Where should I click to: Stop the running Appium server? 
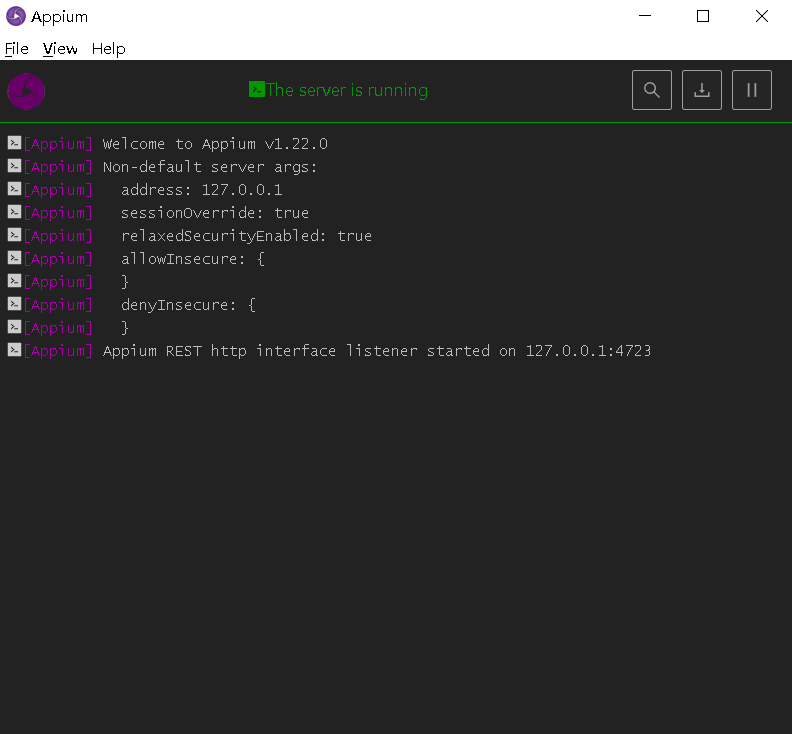coord(752,90)
